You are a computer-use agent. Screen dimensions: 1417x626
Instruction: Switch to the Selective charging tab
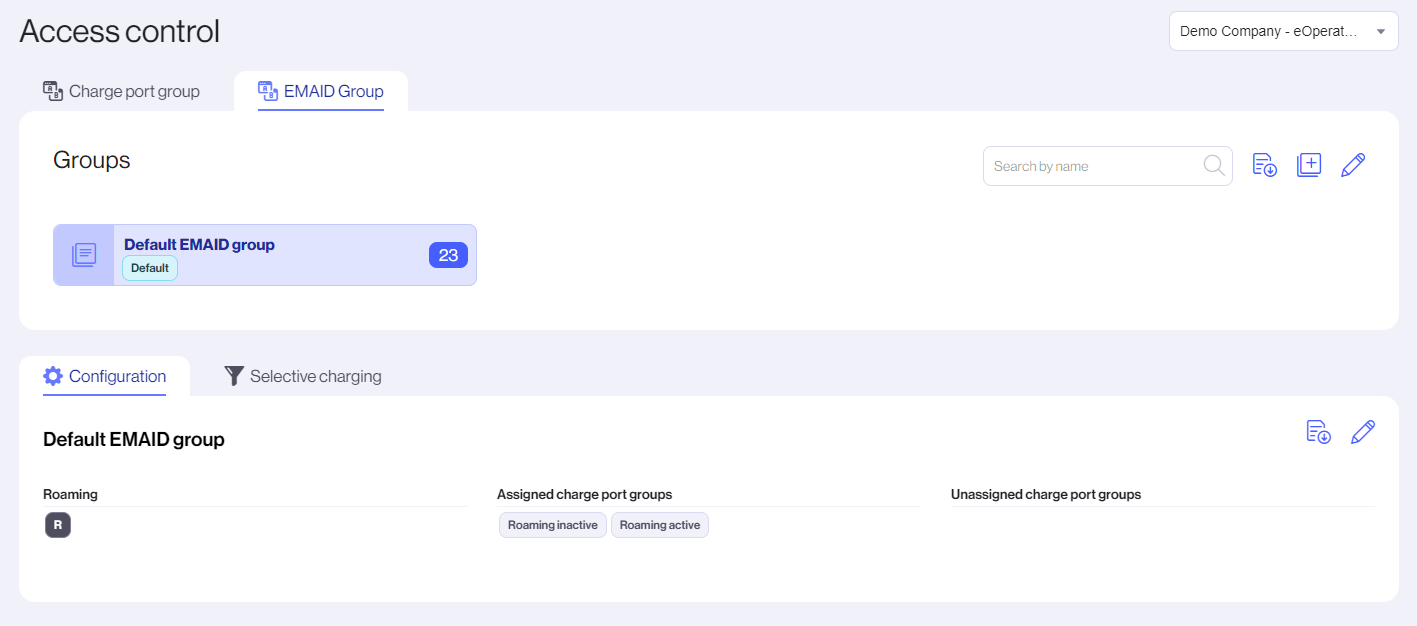click(303, 376)
